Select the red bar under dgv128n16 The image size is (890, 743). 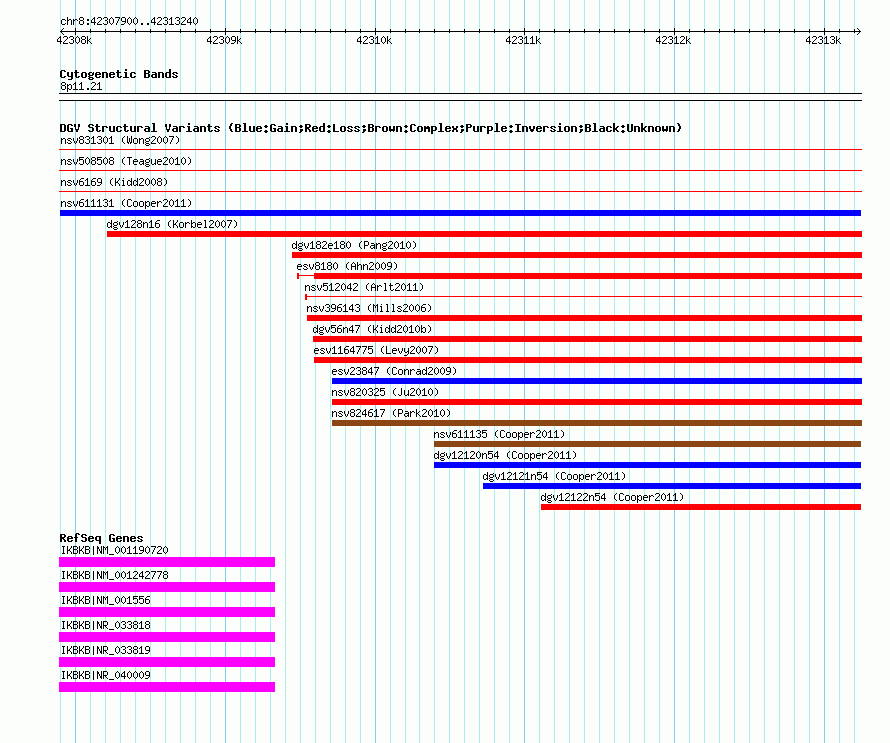pos(484,234)
